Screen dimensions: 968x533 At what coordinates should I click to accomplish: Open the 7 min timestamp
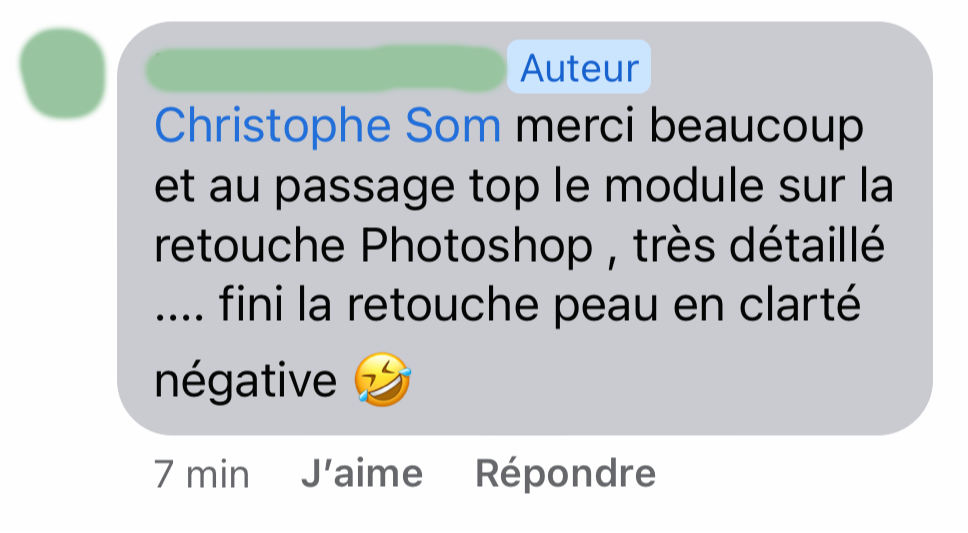point(202,474)
